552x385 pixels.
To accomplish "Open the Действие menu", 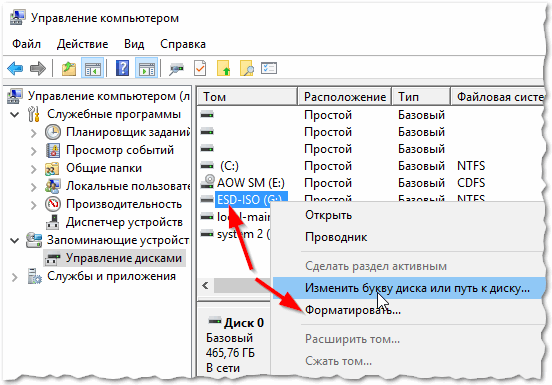I will [82, 44].
